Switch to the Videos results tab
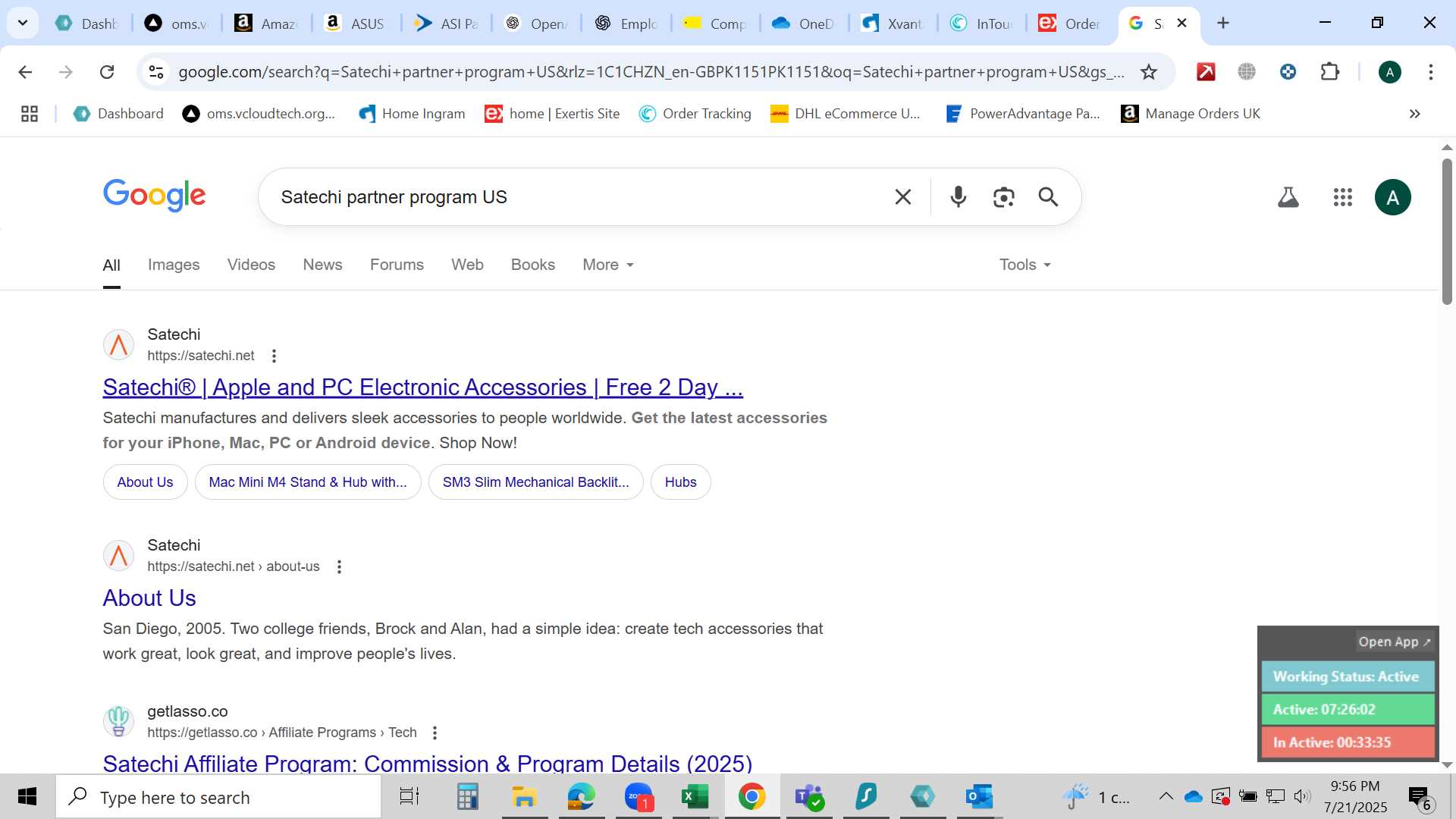 pos(251,265)
